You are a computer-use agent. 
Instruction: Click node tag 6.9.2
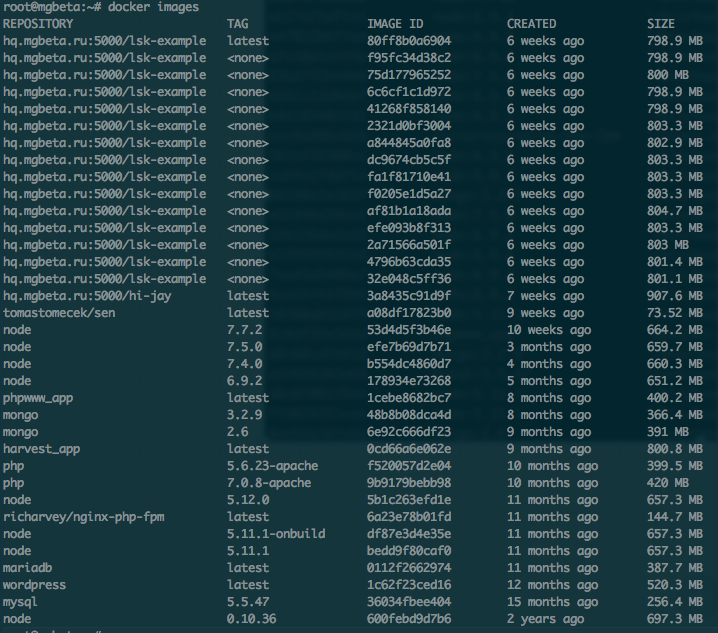245,381
